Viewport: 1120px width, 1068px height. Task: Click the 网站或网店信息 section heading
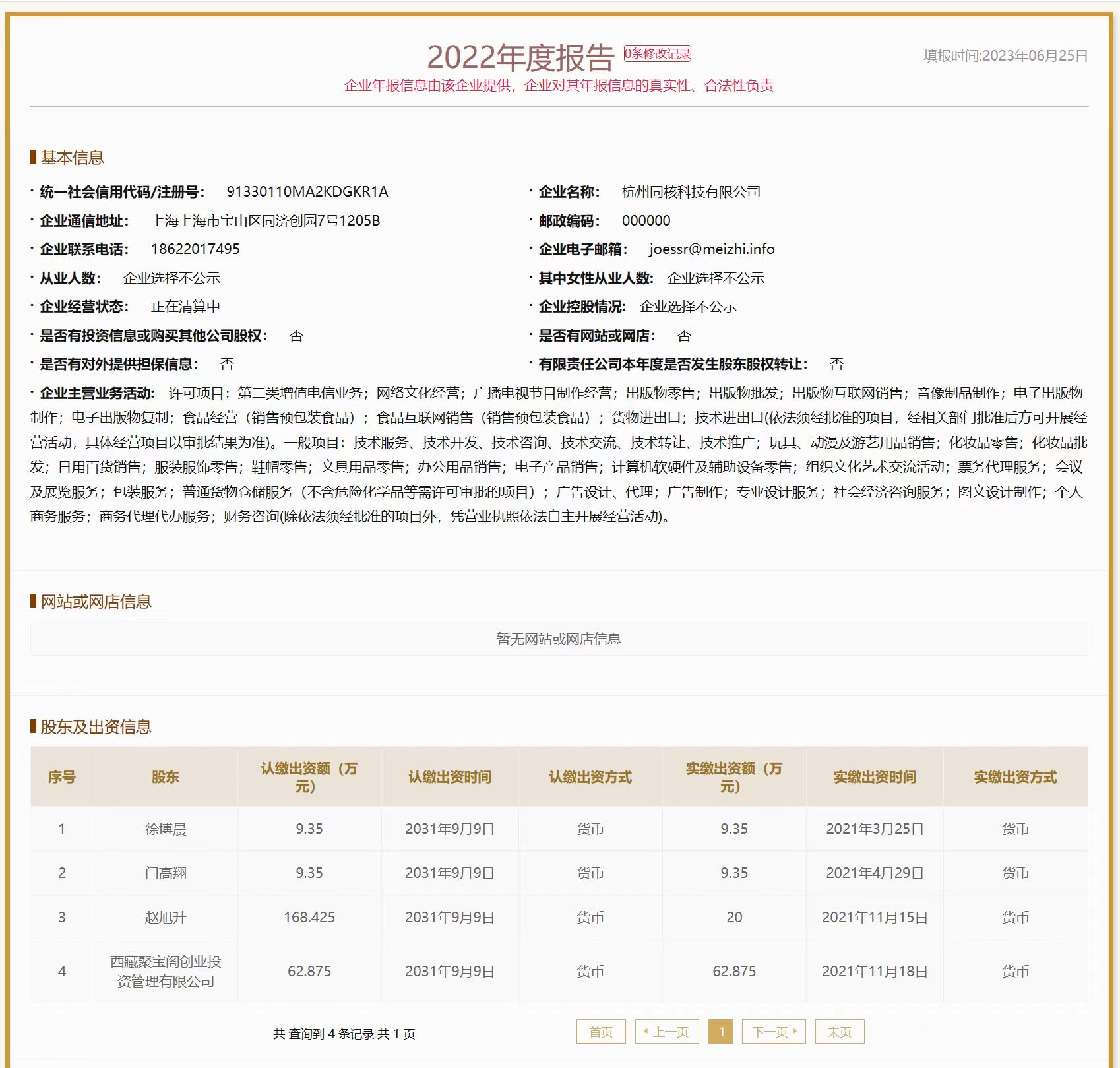coord(96,602)
